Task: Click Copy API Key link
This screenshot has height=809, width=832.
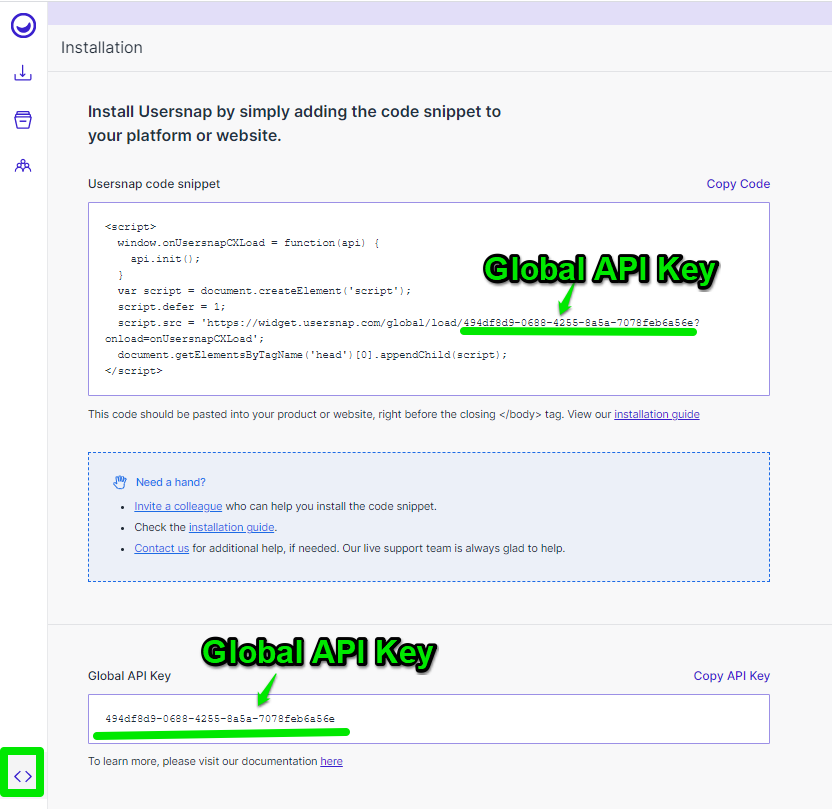Action: click(732, 676)
